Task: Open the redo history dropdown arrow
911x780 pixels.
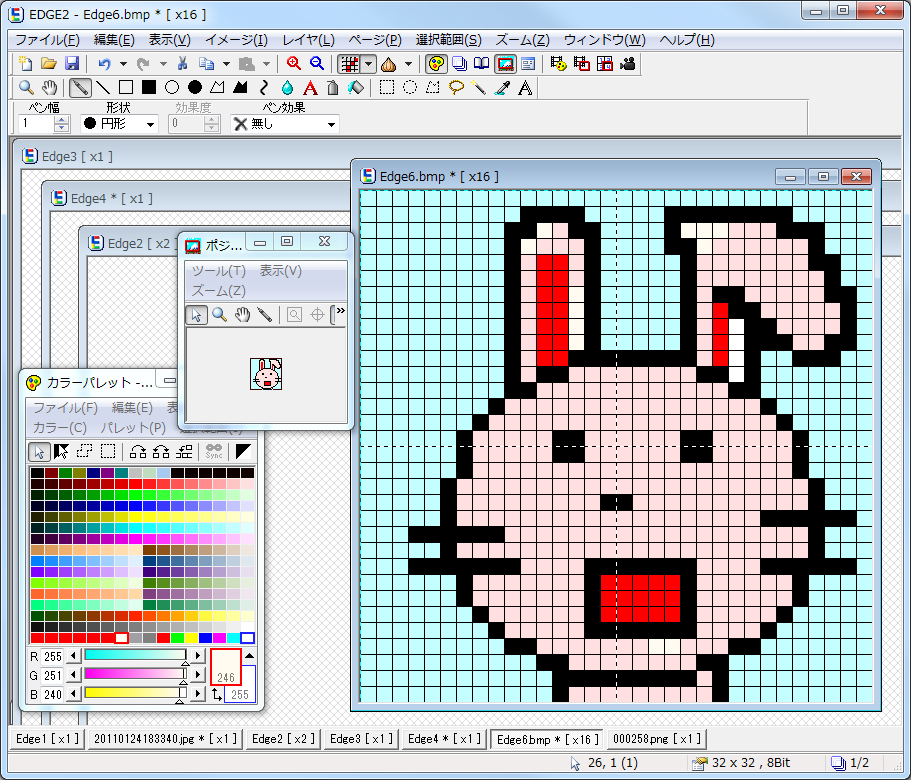Action: point(163,64)
